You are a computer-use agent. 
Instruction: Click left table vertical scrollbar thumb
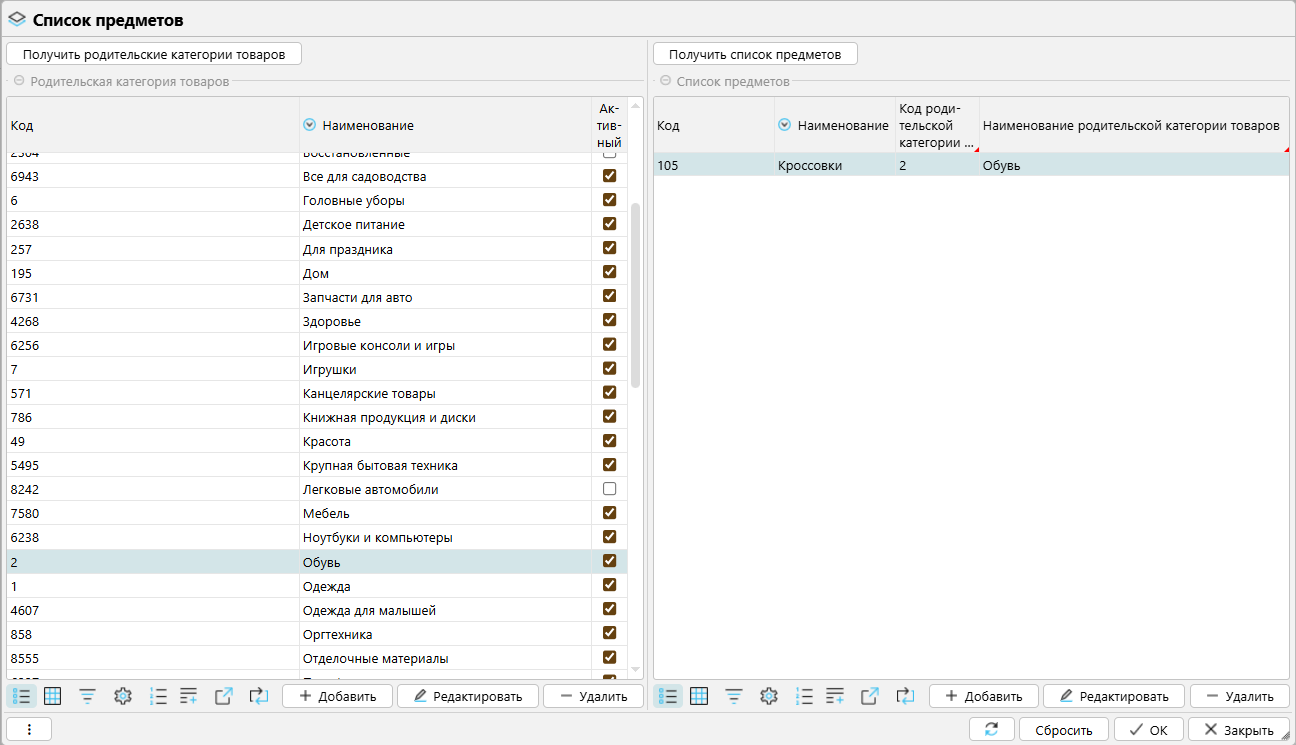pos(635,295)
